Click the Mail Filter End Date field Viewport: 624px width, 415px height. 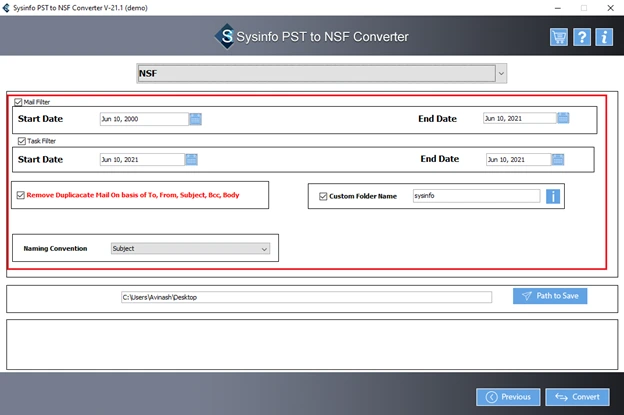520,118
